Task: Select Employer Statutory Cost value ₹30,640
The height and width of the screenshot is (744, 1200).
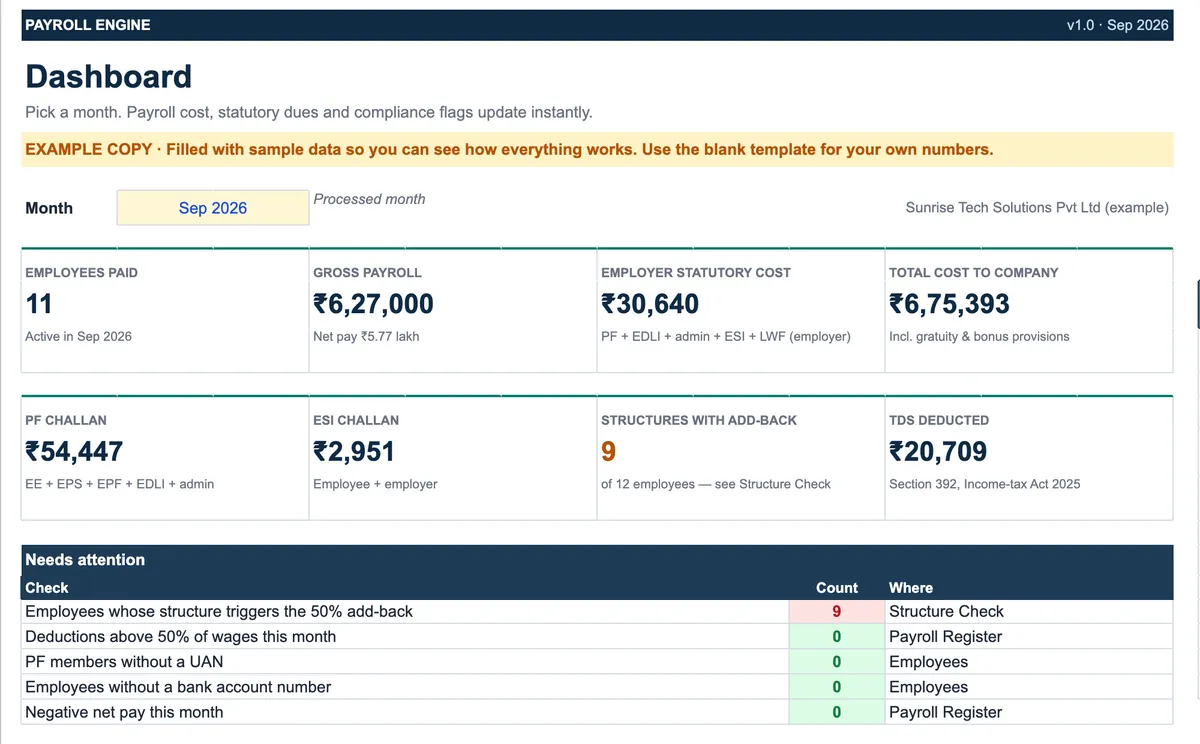Action: pyautogui.click(x=650, y=304)
